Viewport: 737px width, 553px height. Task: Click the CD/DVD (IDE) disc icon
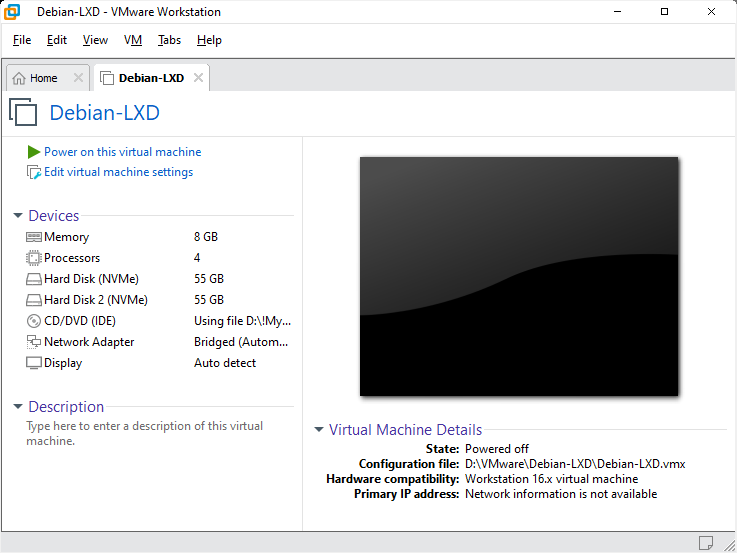click(x=34, y=321)
